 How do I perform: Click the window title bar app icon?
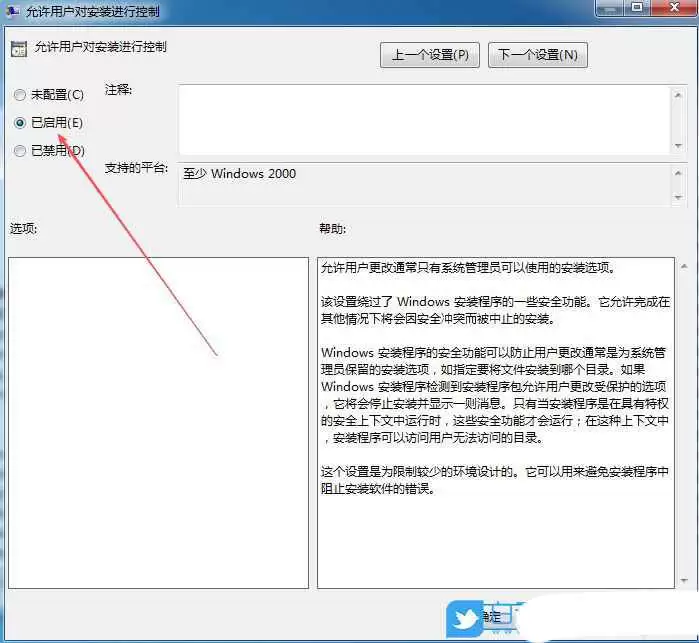coord(13,10)
